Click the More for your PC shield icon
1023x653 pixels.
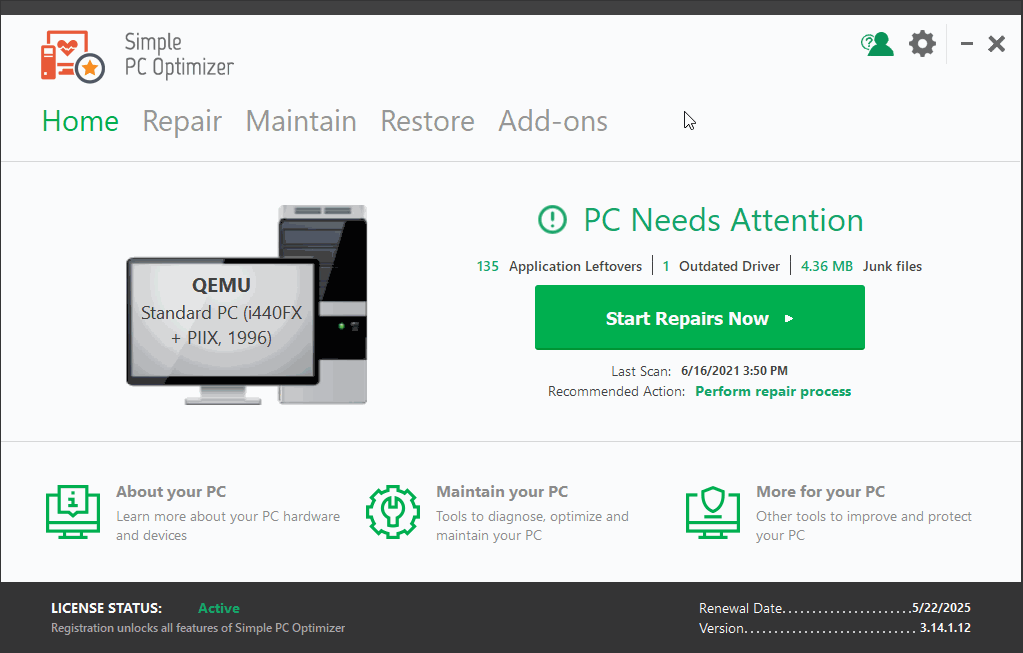point(713,511)
